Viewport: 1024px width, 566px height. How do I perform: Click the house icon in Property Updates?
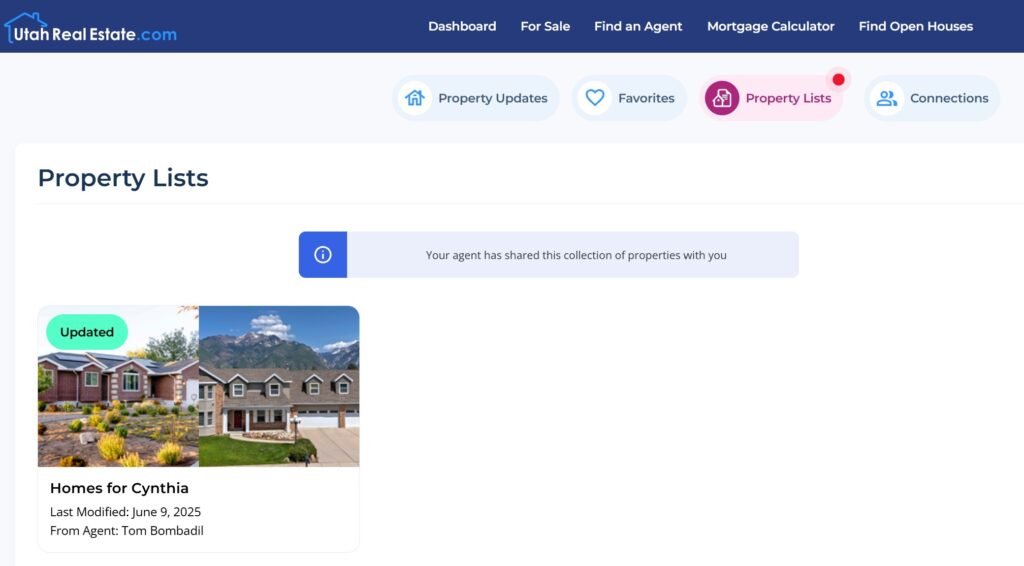[x=415, y=98]
